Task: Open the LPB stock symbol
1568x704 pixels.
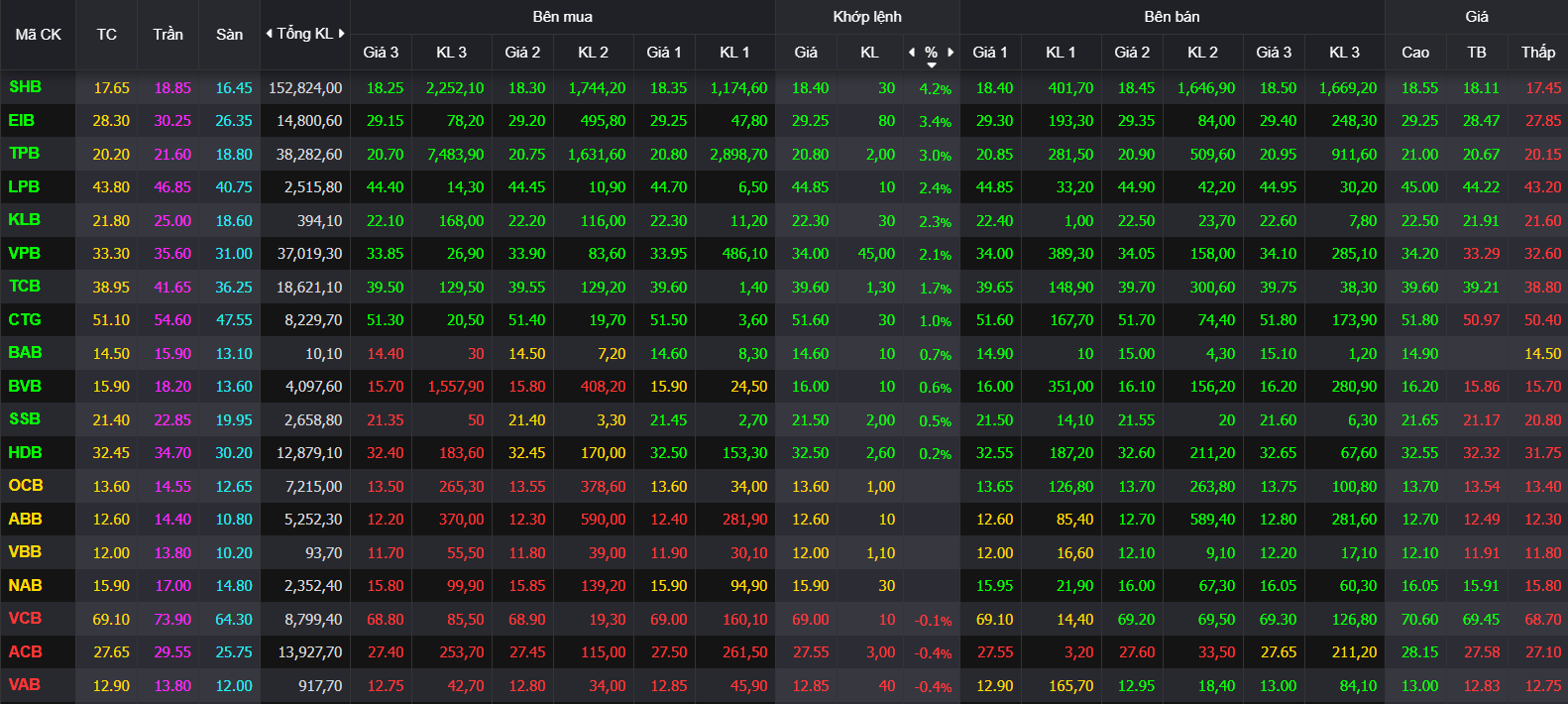Action: pyautogui.click(x=25, y=186)
